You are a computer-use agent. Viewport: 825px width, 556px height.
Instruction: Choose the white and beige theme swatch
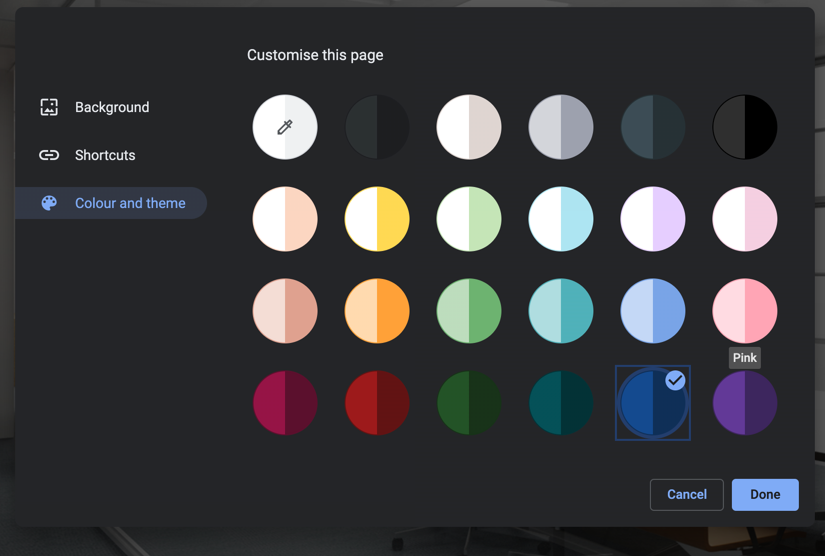[469, 127]
